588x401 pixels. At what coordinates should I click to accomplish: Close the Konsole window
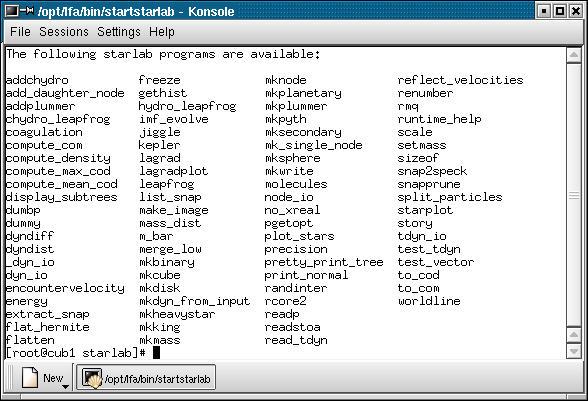pos(575,11)
